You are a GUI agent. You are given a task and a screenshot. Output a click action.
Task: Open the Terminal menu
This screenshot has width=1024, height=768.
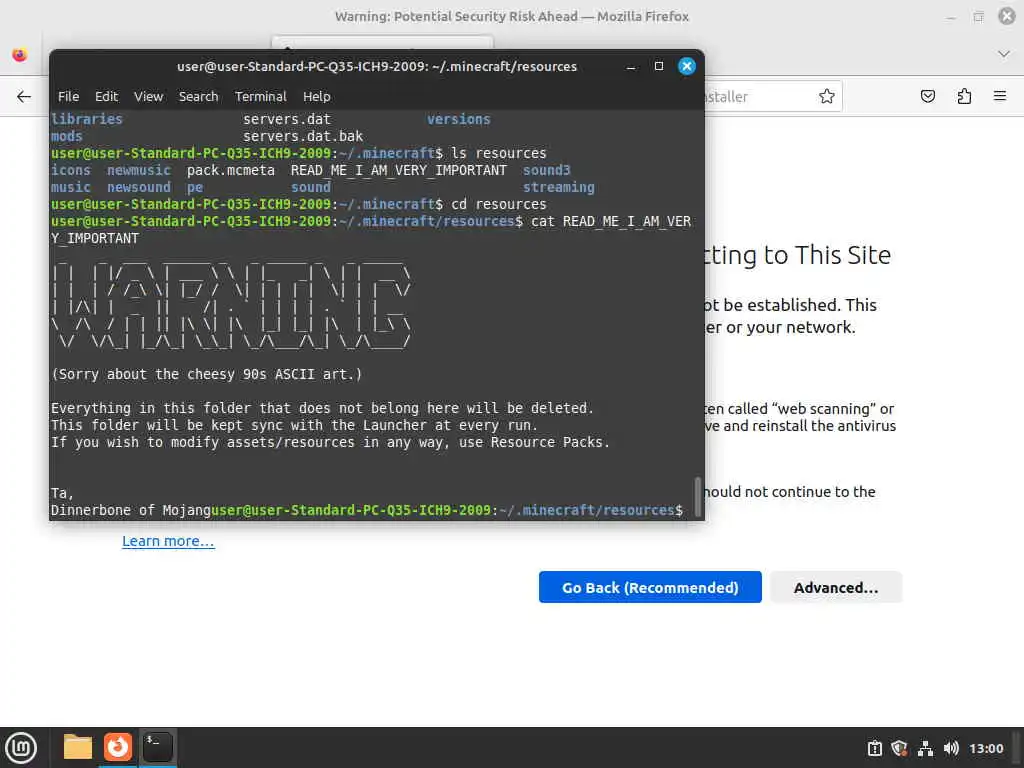[x=261, y=97]
